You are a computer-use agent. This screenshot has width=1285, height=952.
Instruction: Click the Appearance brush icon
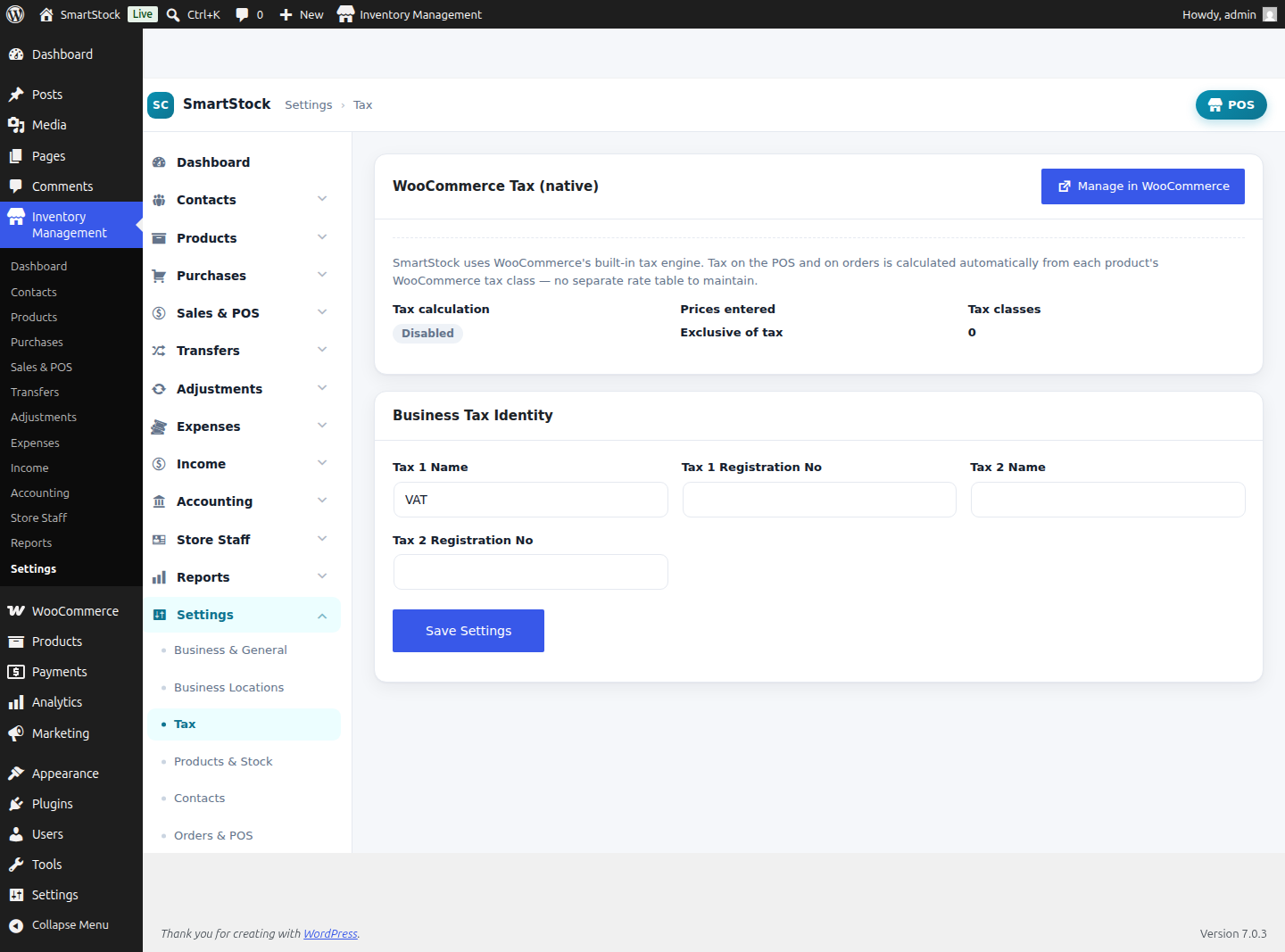click(16, 774)
